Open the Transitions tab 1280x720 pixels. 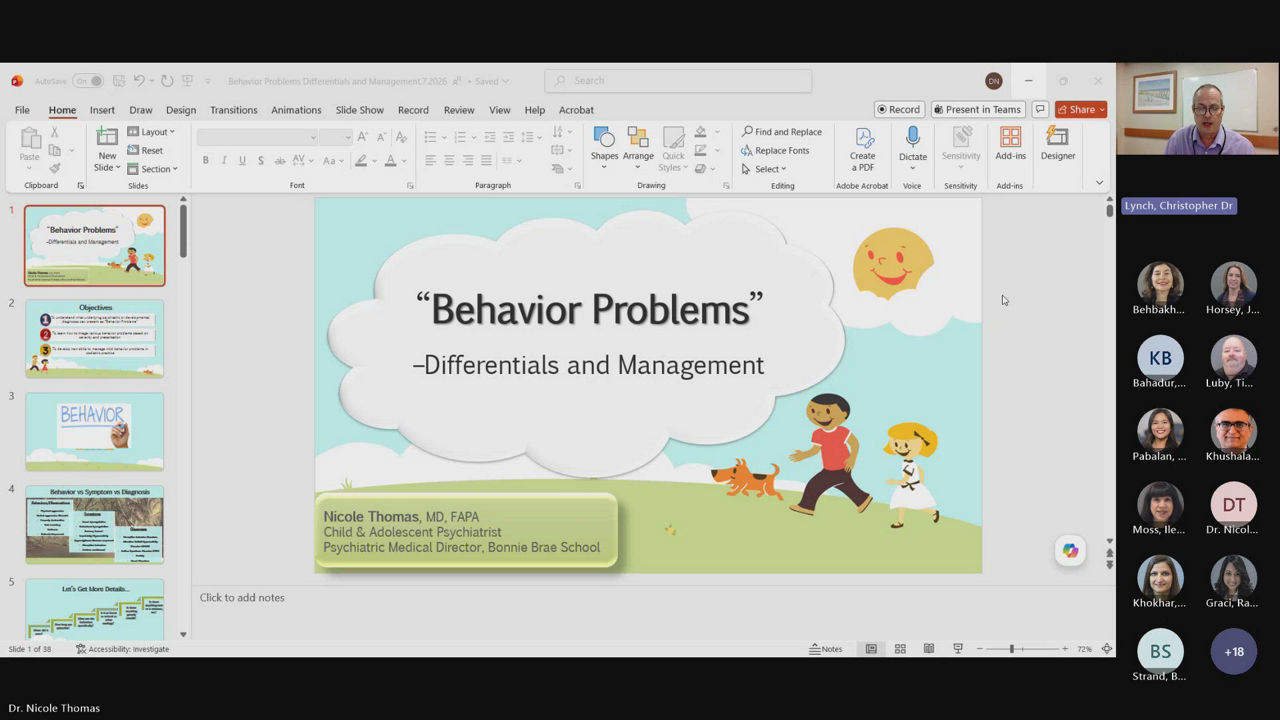(233, 110)
